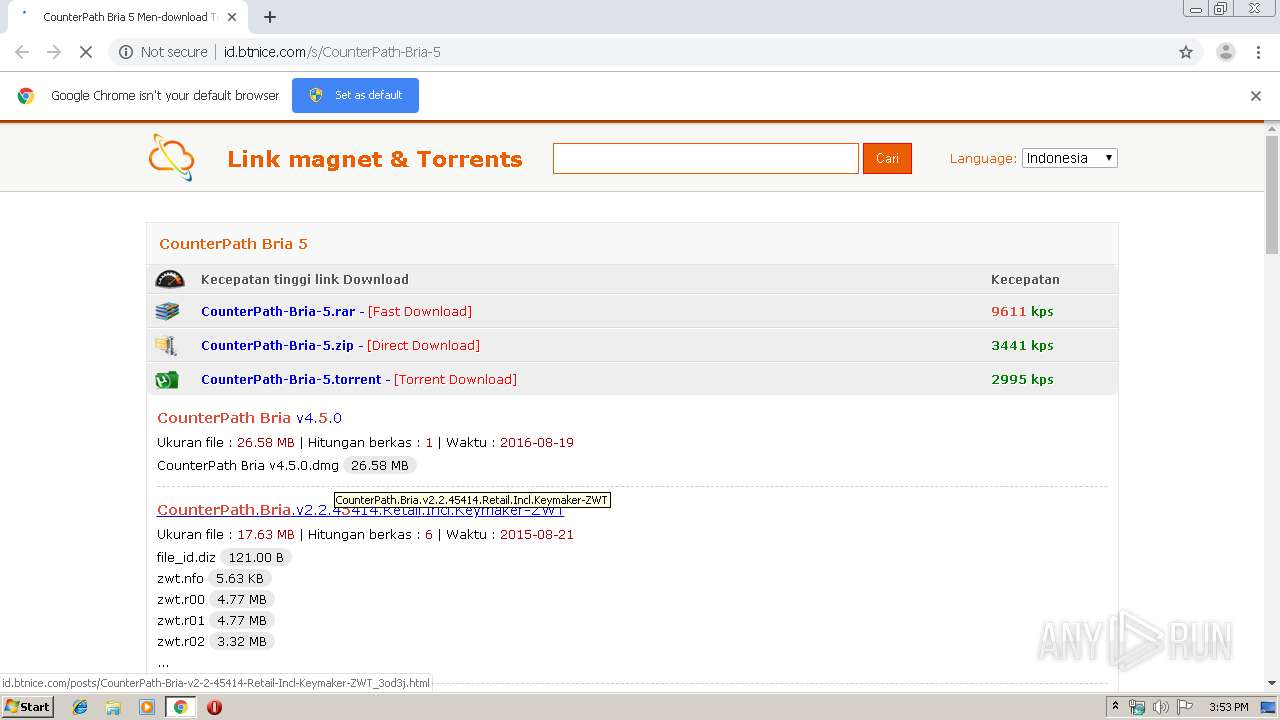Click the 'CounterPath Bria v4.5.0.dmg' file name
This screenshot has height=720, width=1280.
pyautogui.click(x=248, y=465)
